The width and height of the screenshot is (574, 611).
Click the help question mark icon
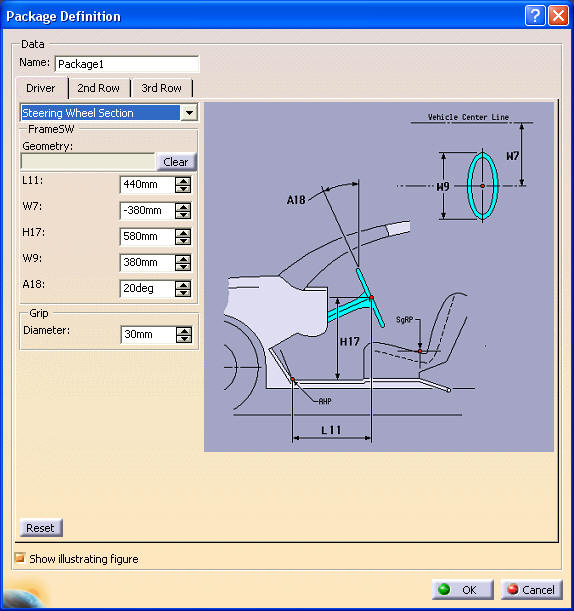535,16
